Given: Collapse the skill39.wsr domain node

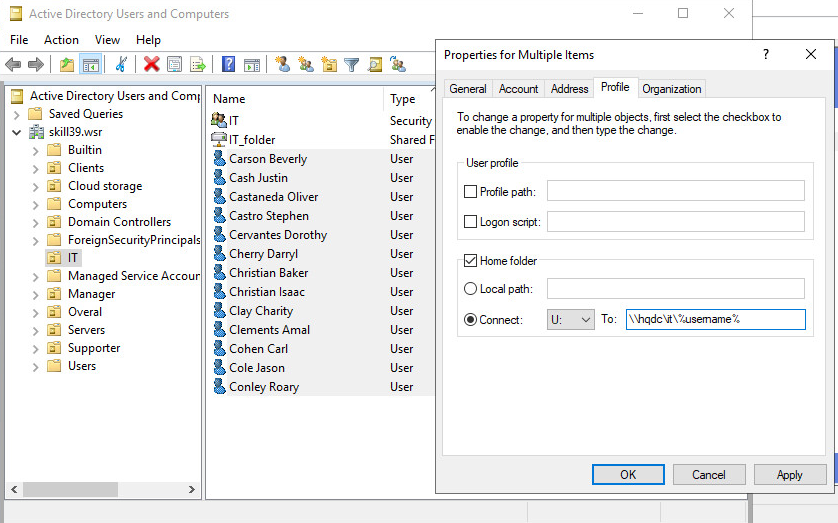Looking at the screenshot, I should [x=17, y=132].
